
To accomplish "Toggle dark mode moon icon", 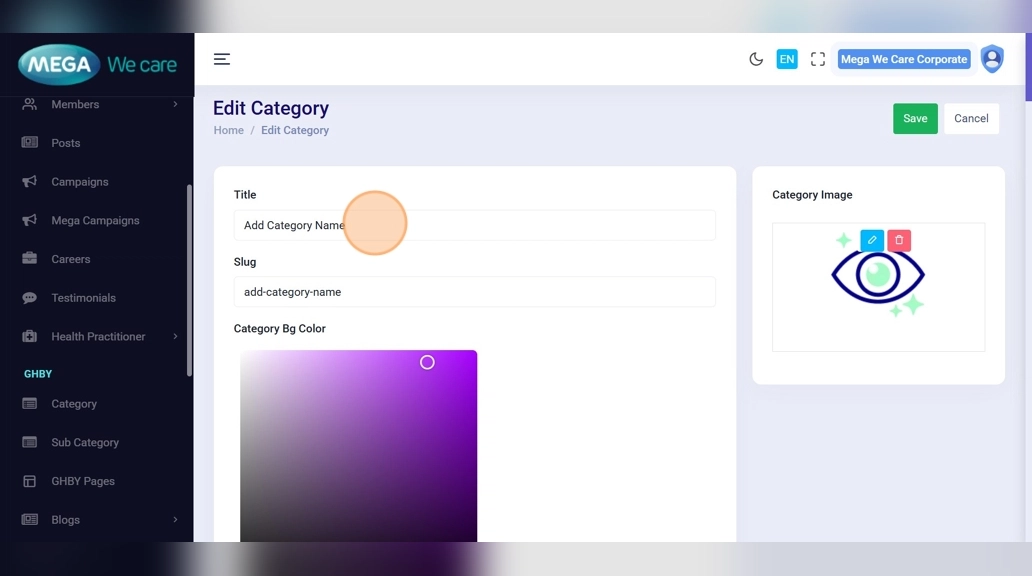I will click(x=756, y=59).
